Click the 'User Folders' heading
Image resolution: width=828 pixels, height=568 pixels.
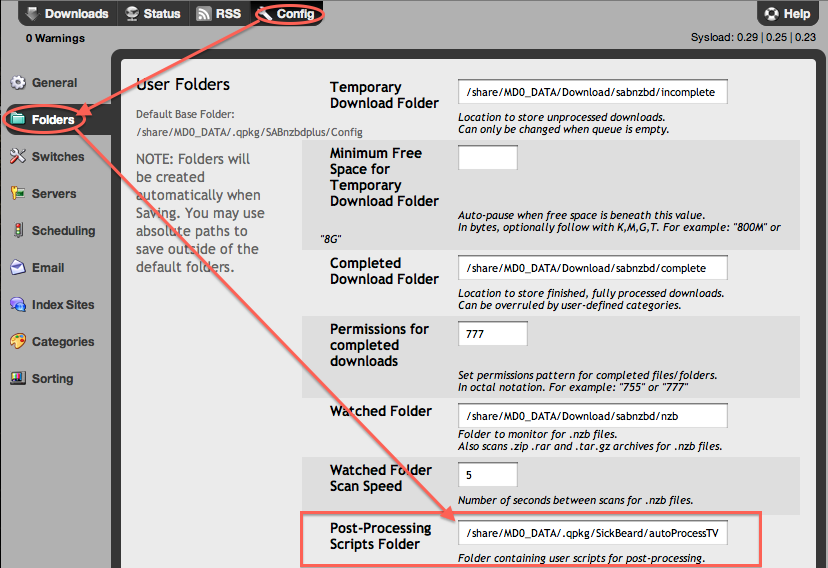point(183,84)
